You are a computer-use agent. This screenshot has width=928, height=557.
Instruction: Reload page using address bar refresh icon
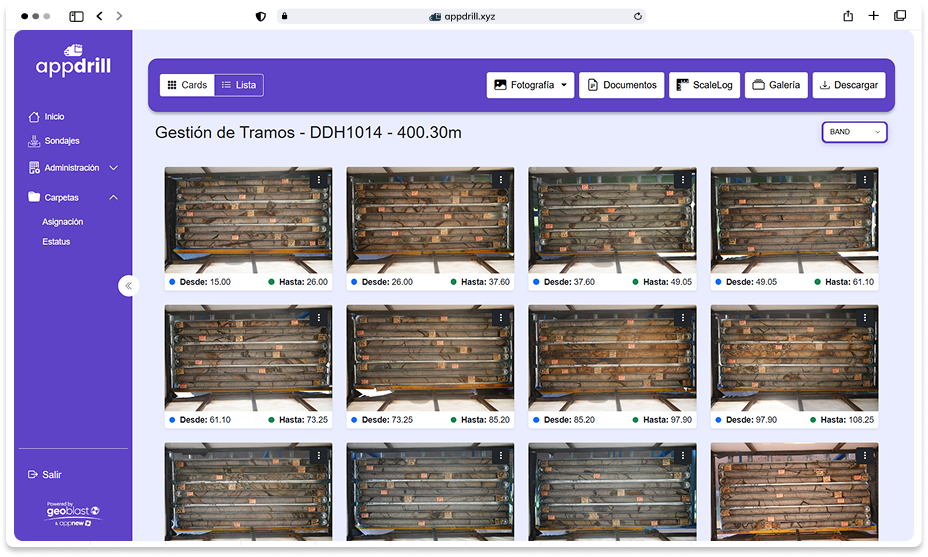pos(637,16)
